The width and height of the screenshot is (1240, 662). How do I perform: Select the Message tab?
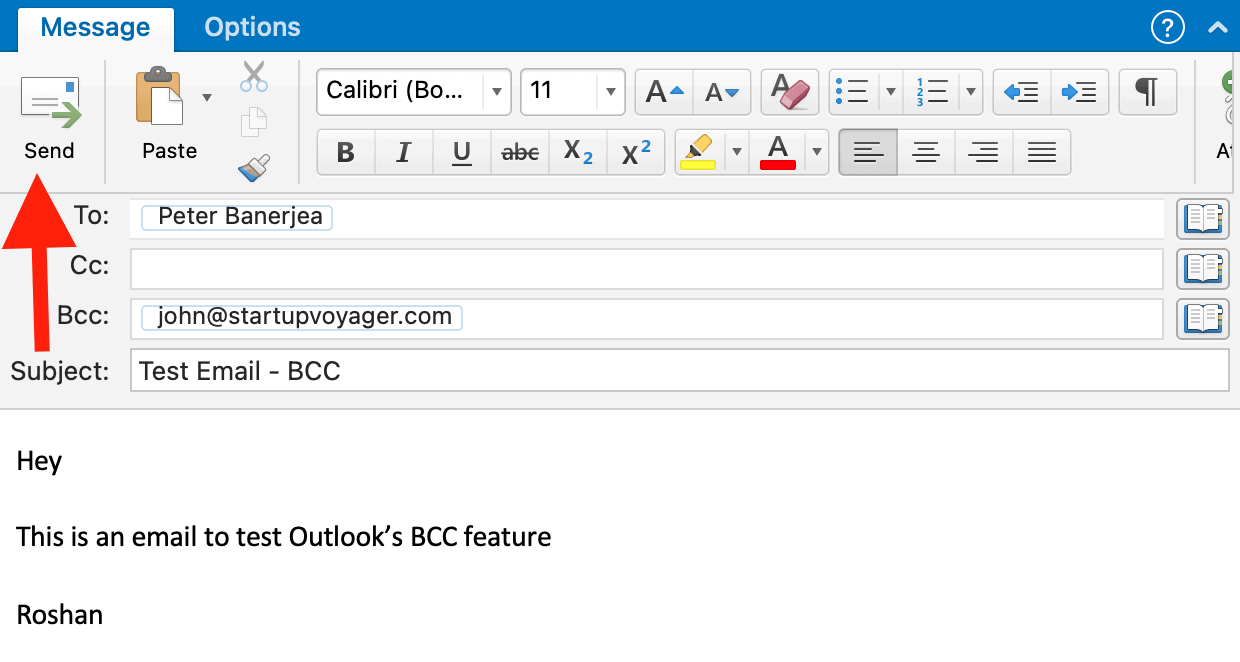(95, 27)
